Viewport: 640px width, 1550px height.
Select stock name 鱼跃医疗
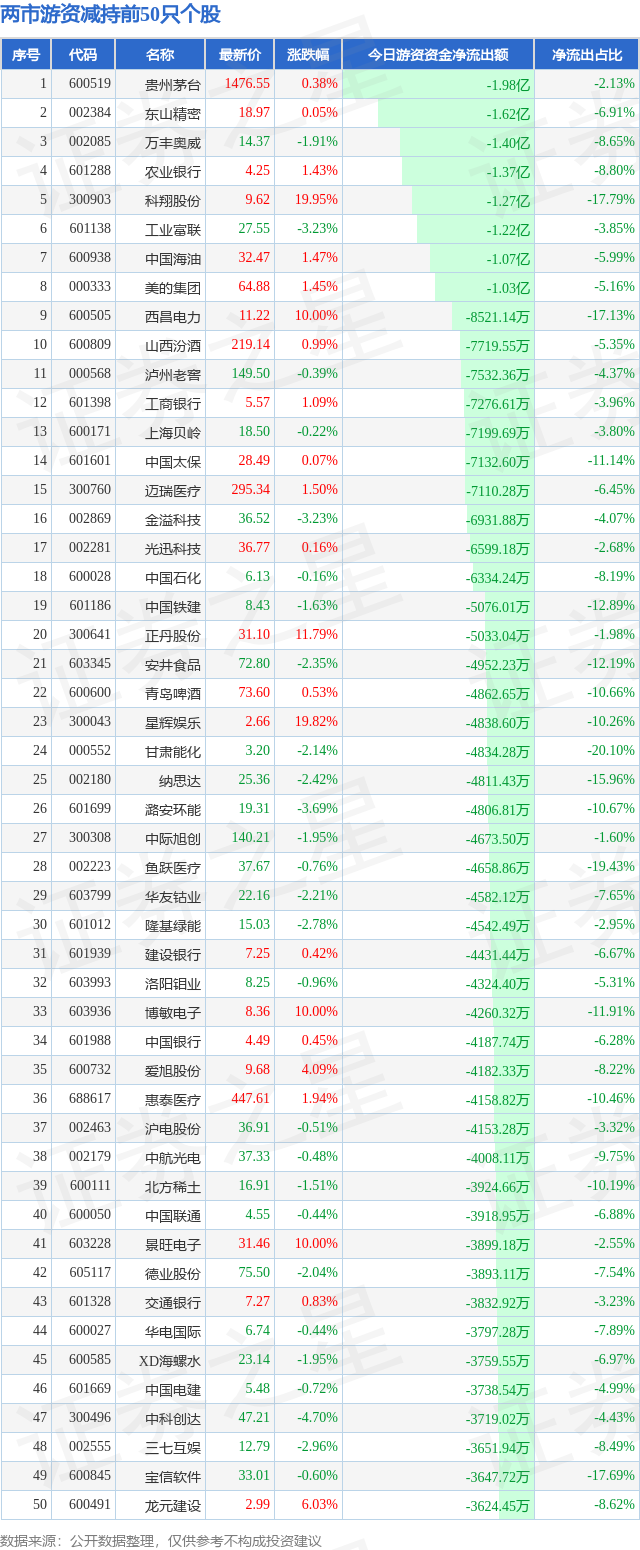pos(173,867)
